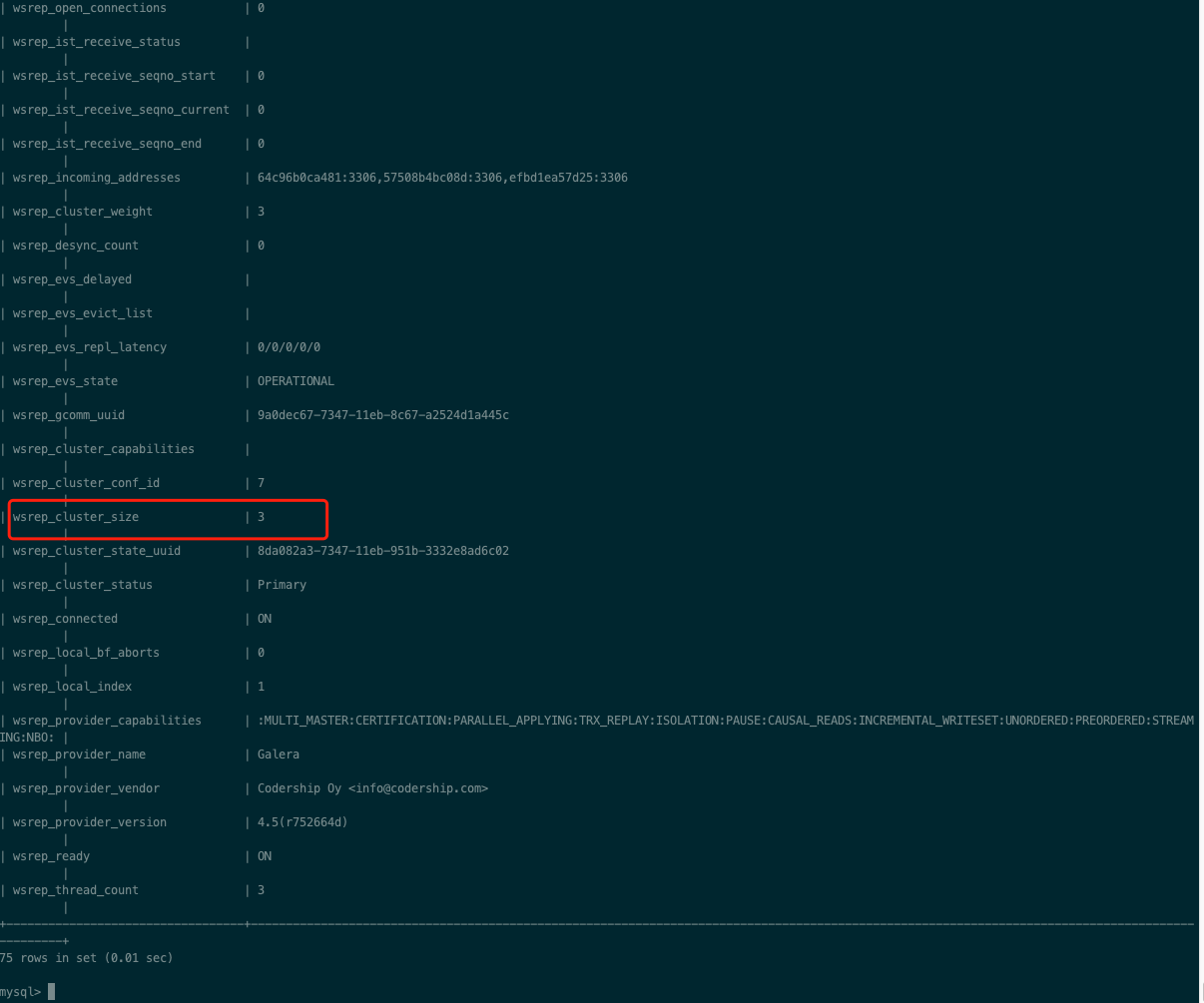Image resolution: width=1204 pixels, height=1003 pixels.
Task: Select the cluster conf id value 7
Action: [x=261, y=483]
